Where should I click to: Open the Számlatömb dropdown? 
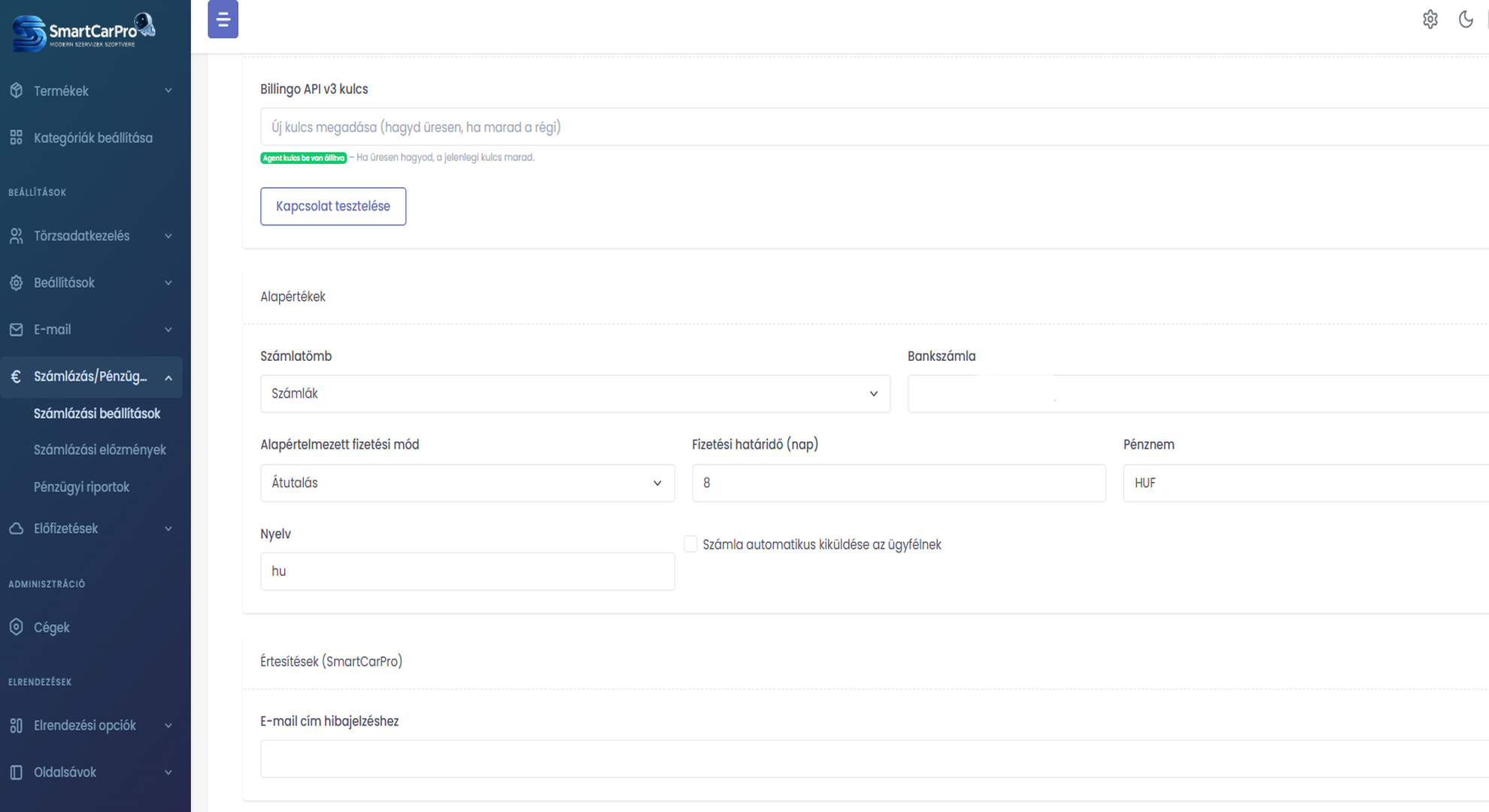click(575, 393)
